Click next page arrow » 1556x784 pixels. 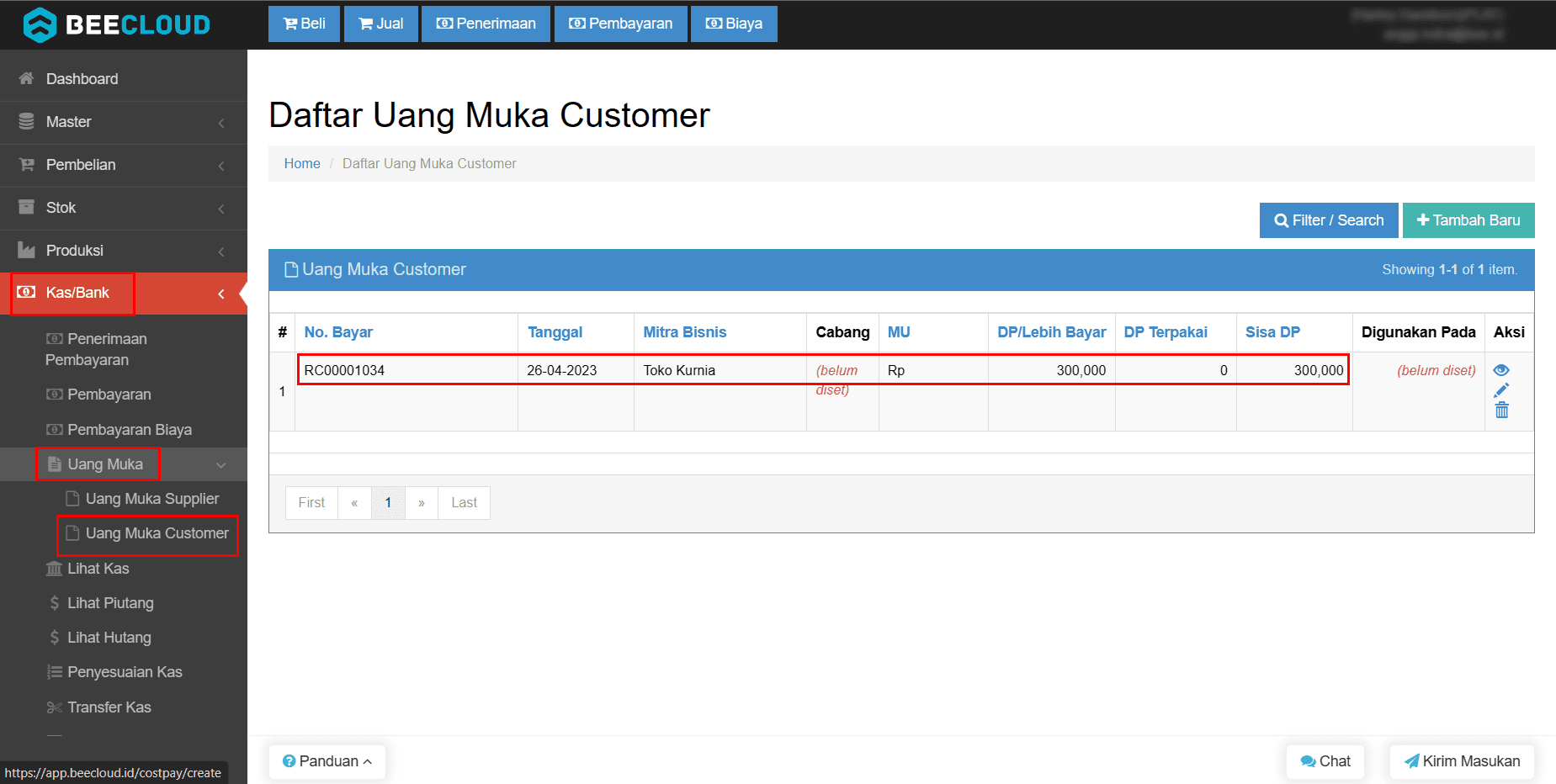pos(422,503)
